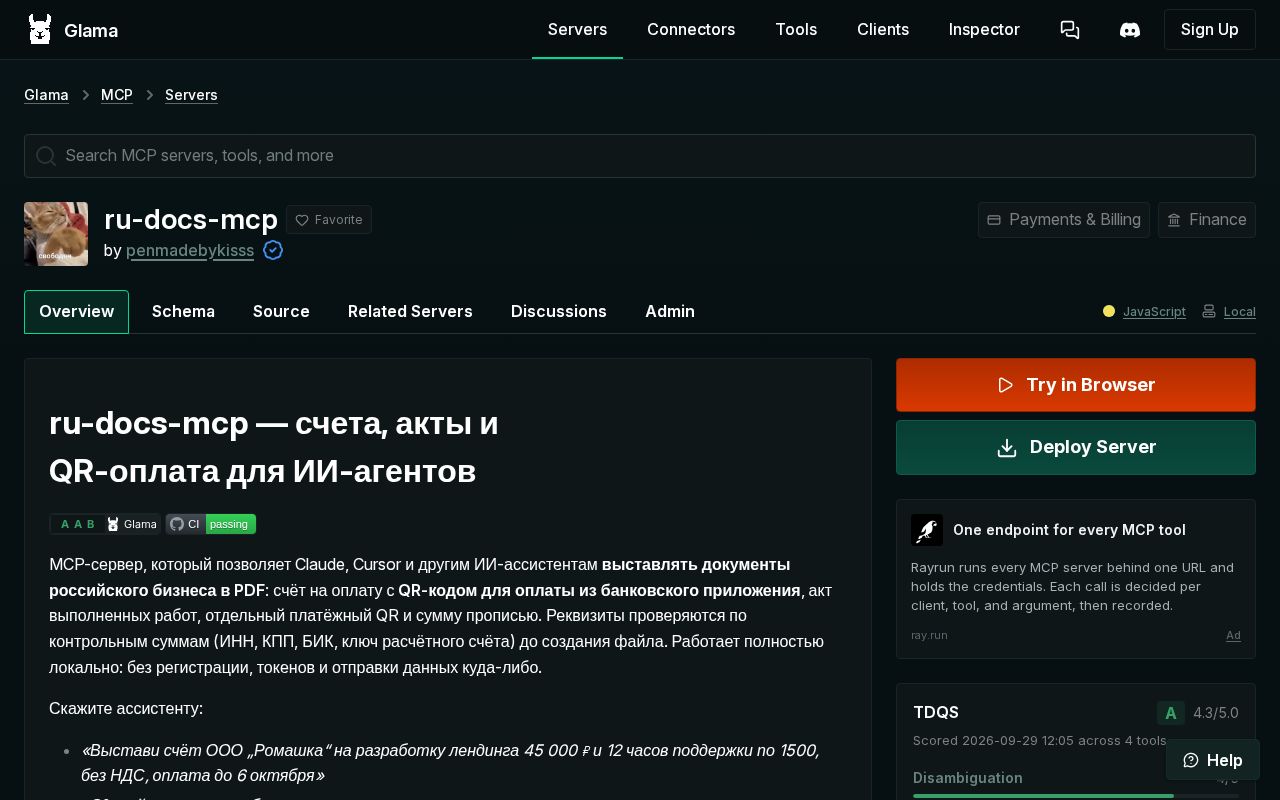Toggle the Favorite heart button
The image size is (1280, 800).
329,220
